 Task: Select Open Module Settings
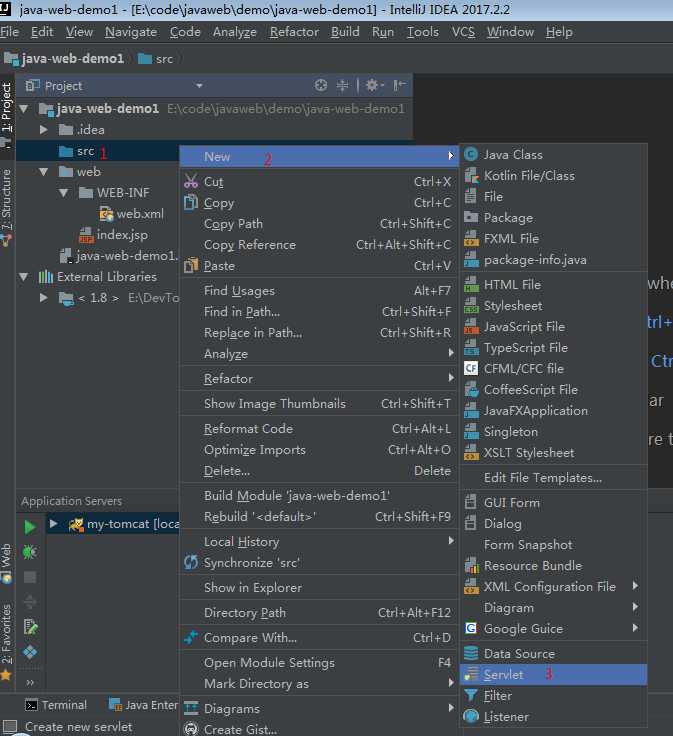click(319, 663)
